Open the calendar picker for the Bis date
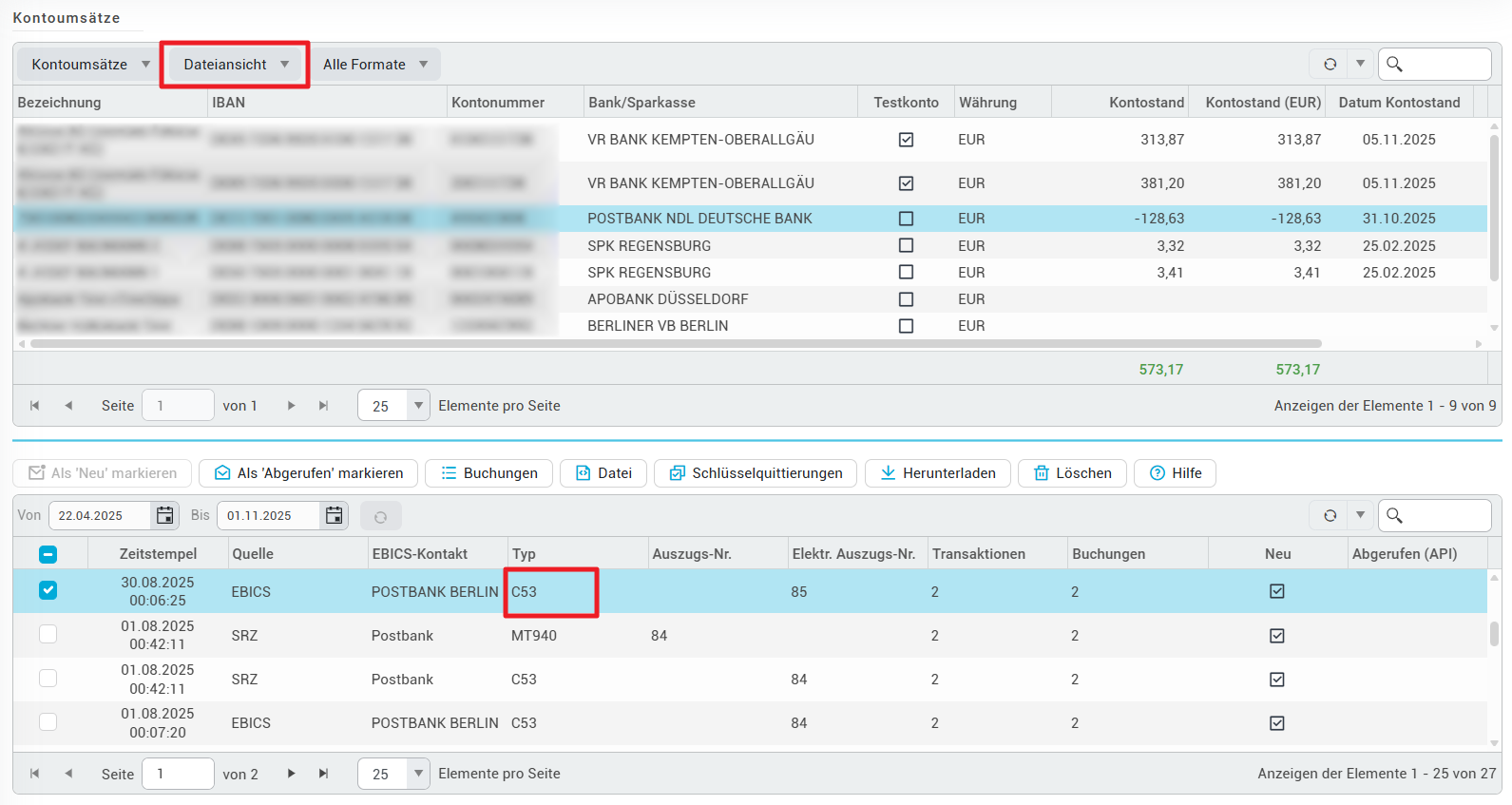This screenshot has height=805, width=1512. pyautogui.click(x=334, y=515)
